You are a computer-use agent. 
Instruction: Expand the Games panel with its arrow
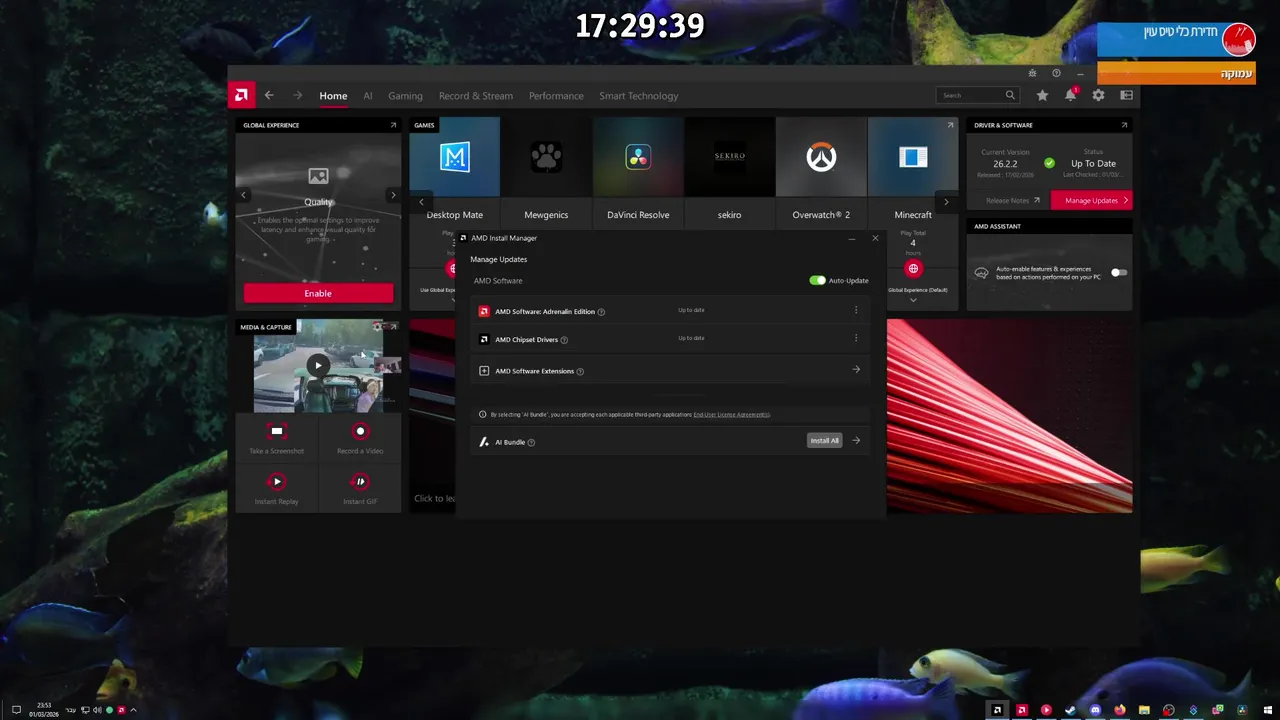click(x=950, y=125)
